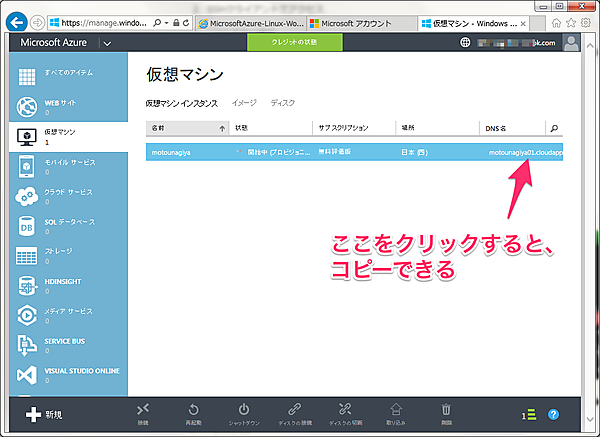
Task: Expand the Microsoft Azure header dropdown chevron
Action: click(107, 43)
